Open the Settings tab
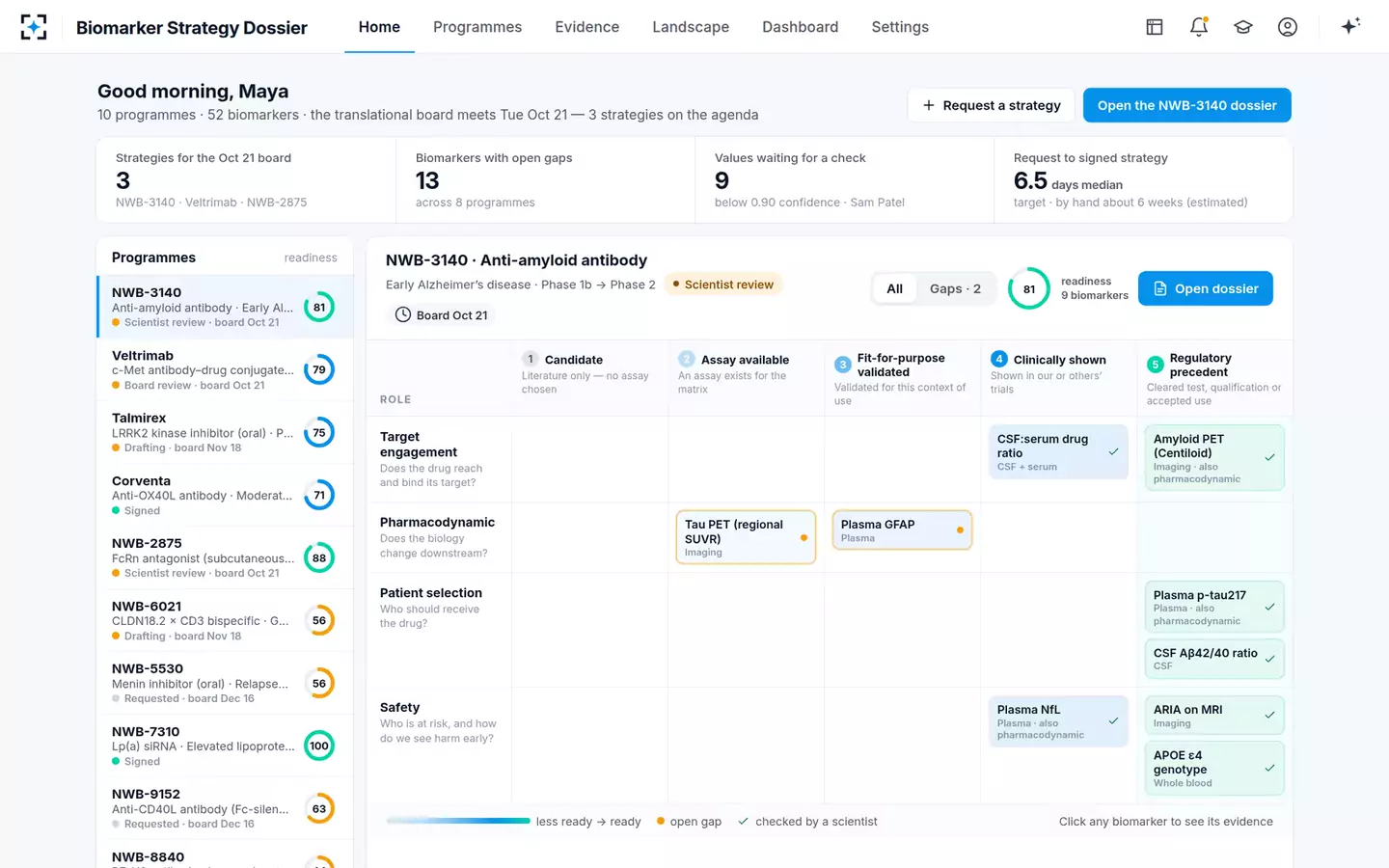The height and width of the screenshot is (868, 1389). click(900, 27)
